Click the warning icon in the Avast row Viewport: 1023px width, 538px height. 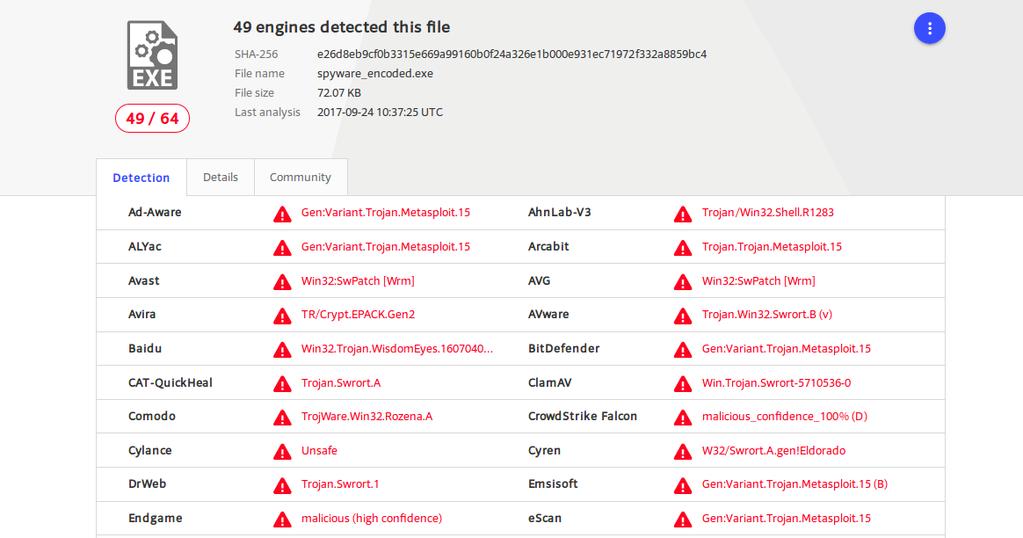point(282,282)
